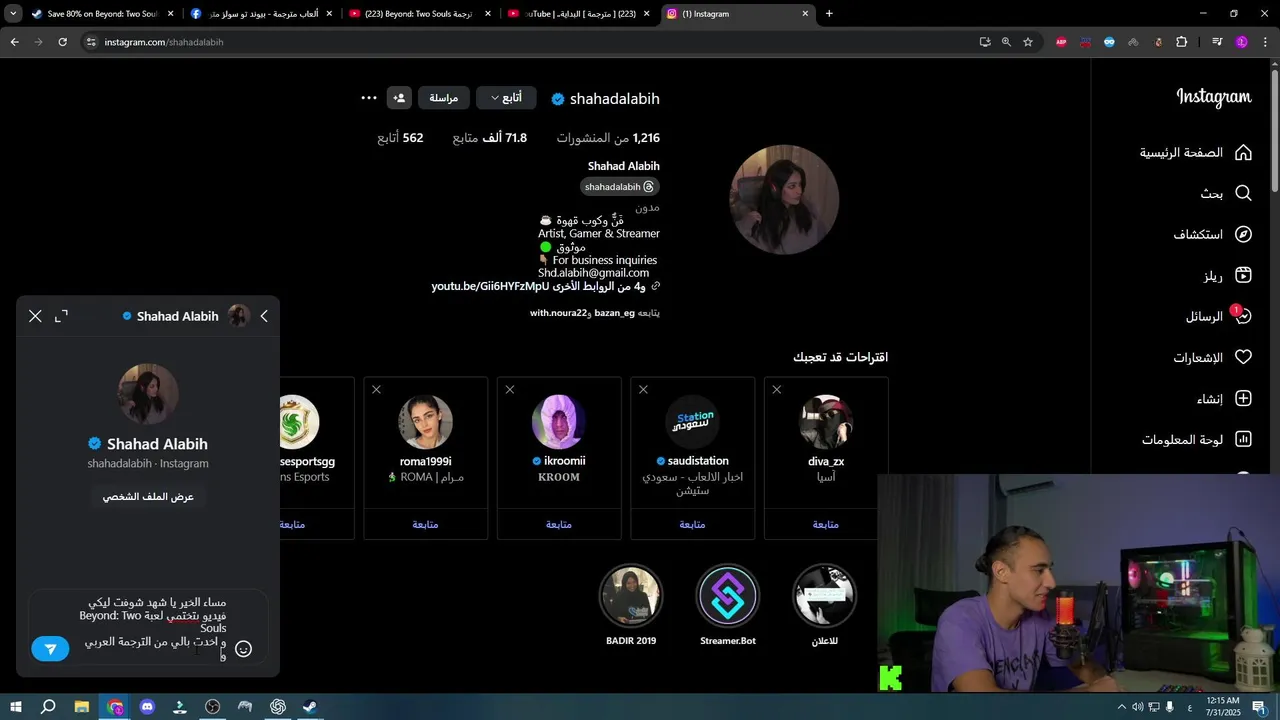Open Create (plus) in the sidebar
Image resolution: width=1280 pixels, height=720 pixels.
click(1225, 399)
